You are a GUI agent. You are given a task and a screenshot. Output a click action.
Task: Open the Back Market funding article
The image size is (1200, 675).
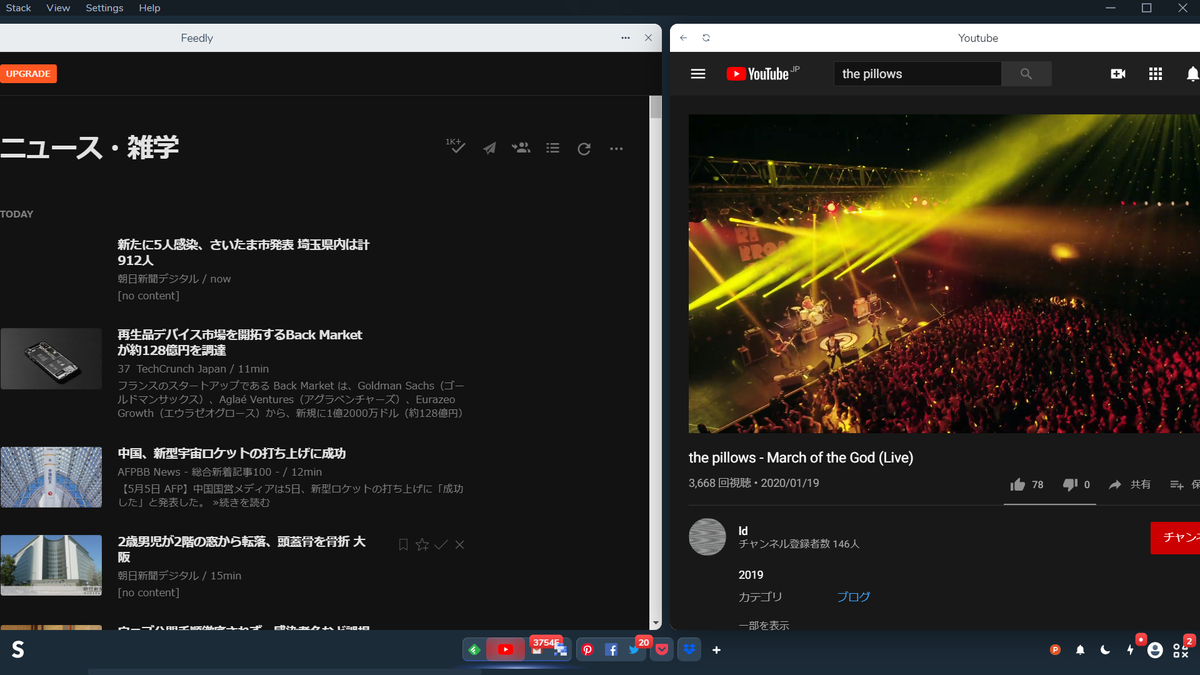tap(240, 342)
